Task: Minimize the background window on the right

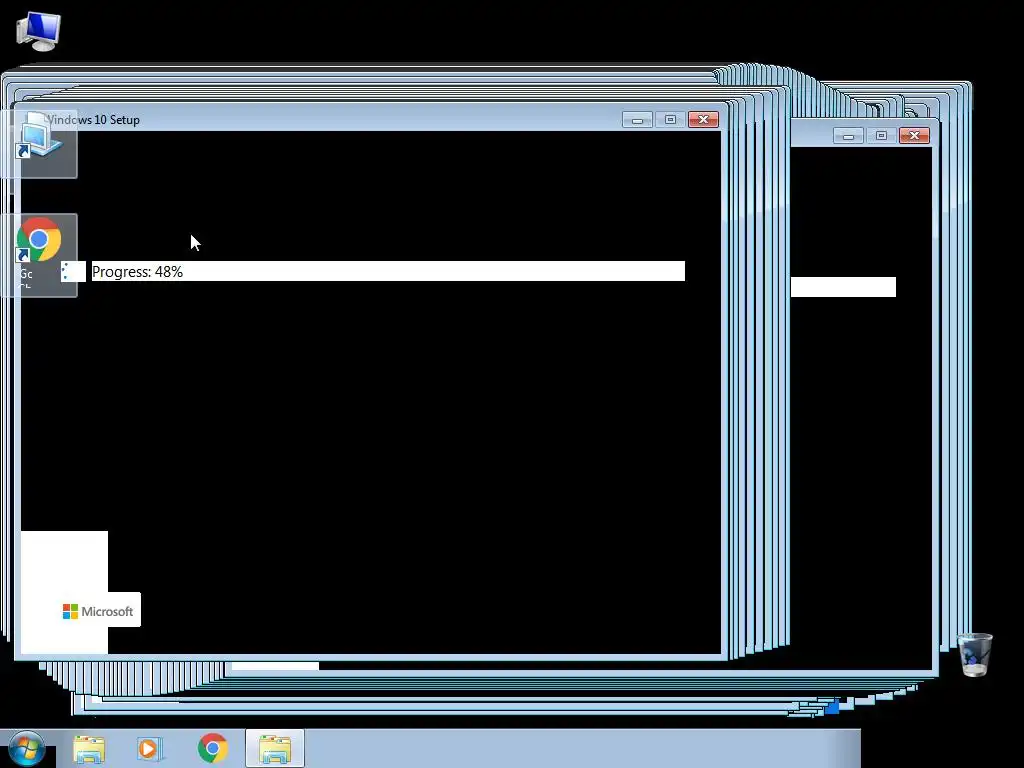Action: coord(848,136)
